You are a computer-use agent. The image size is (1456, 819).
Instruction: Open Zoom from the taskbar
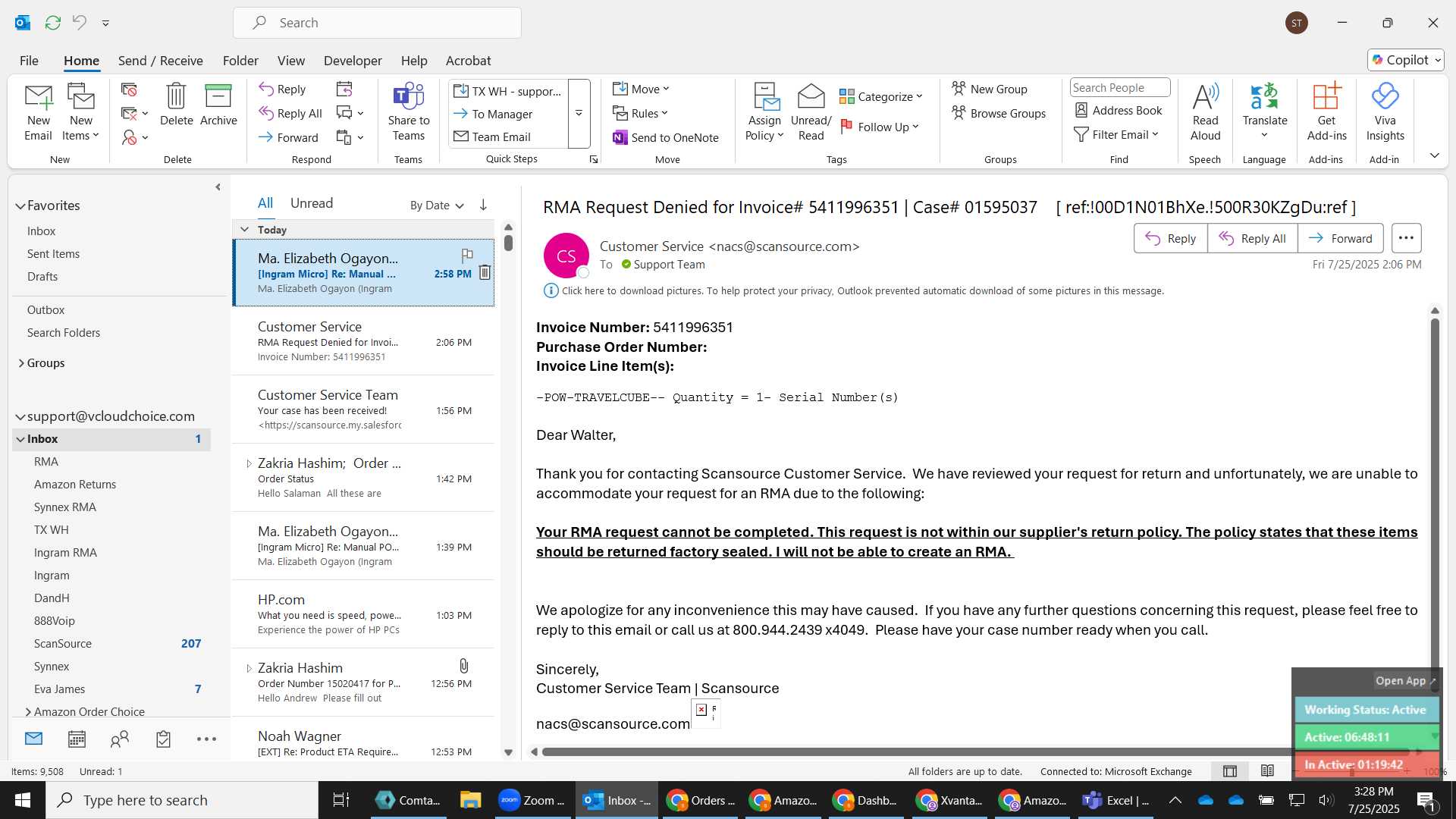[532, 800]
